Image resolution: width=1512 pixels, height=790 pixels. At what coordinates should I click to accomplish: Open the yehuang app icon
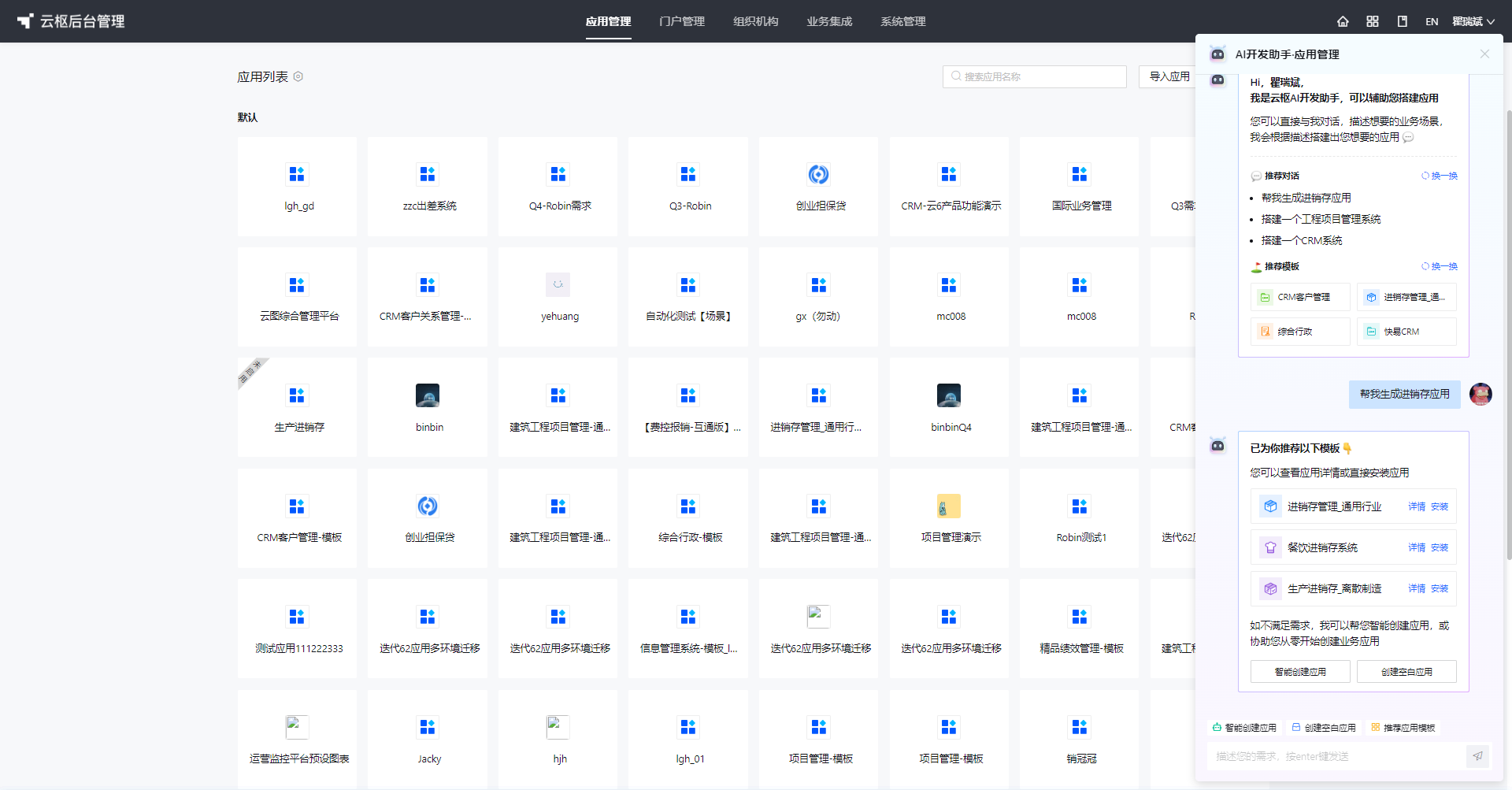(558, 284)
